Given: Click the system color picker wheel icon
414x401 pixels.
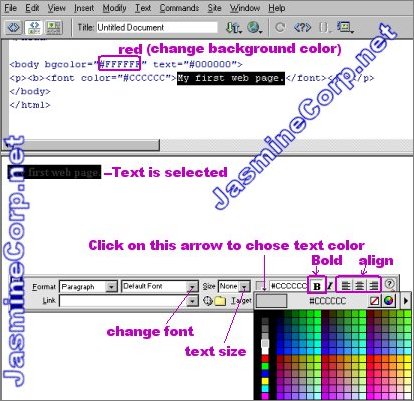Looking at the screenshot, I should tap(388, 301).
